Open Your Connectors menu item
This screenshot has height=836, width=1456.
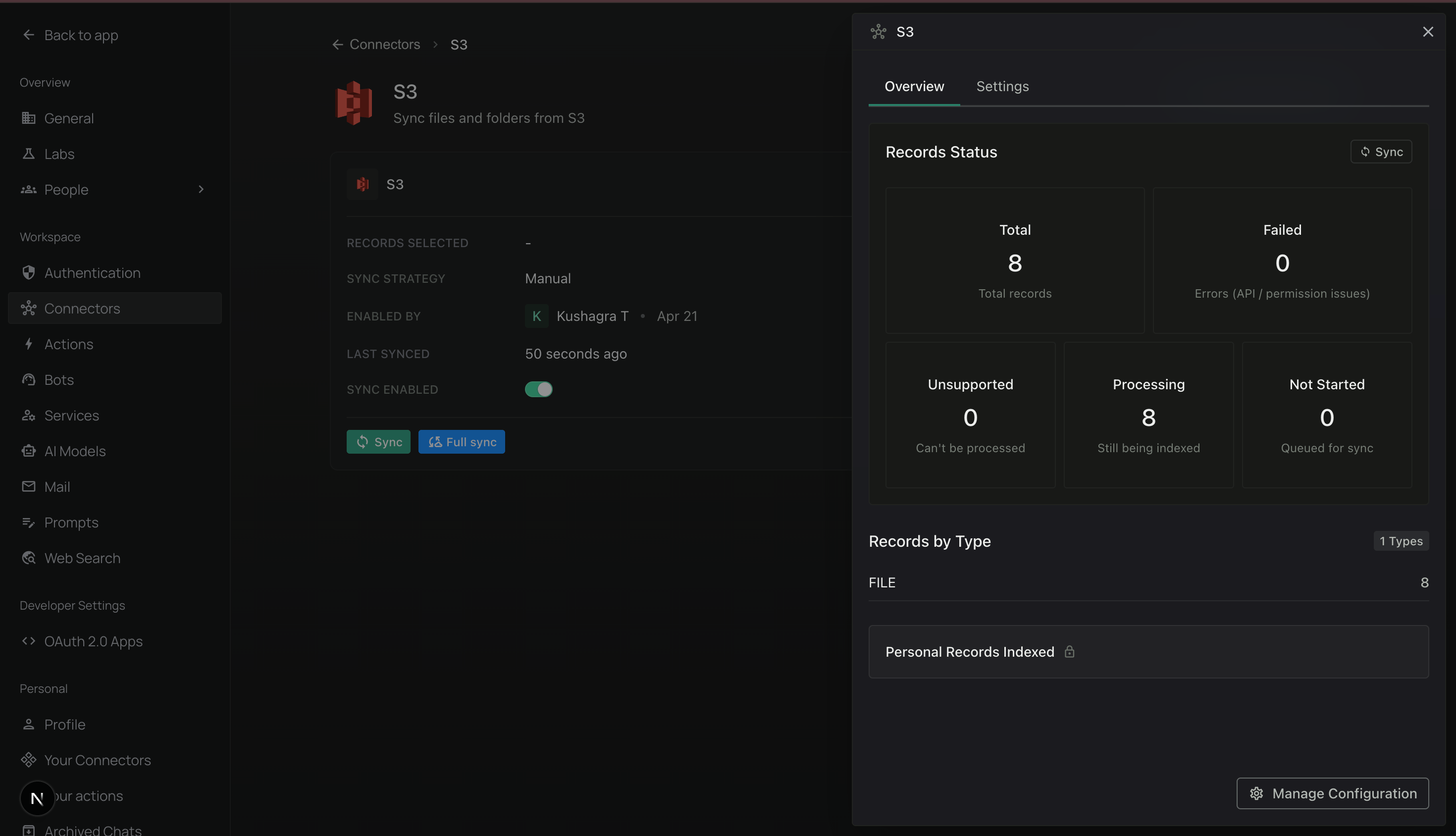click(115, 760)
